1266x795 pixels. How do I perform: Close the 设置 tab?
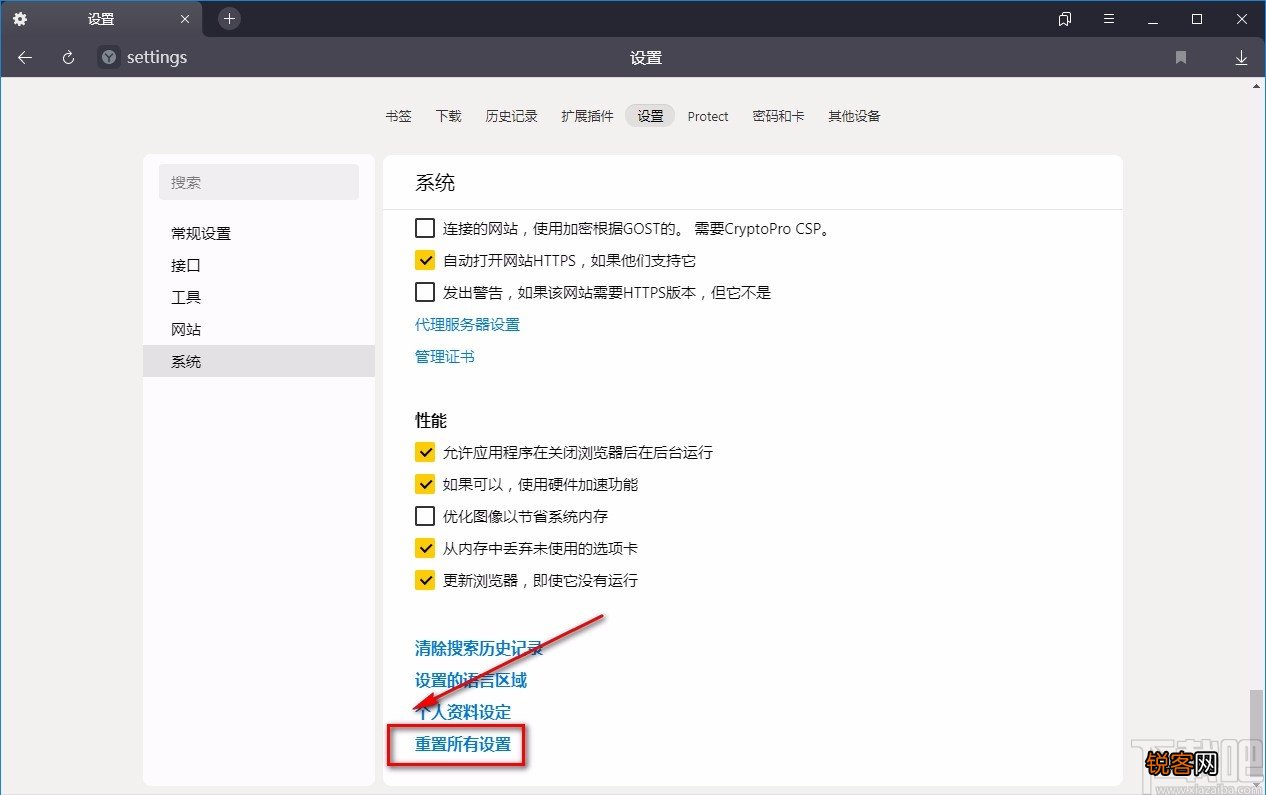pyautogui.click(x=185, y=19)
